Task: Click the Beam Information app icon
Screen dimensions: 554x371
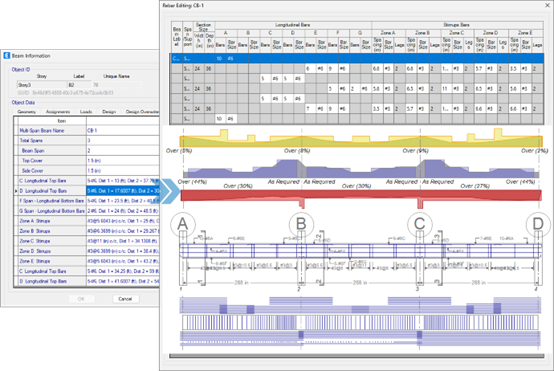Action: 7,56
